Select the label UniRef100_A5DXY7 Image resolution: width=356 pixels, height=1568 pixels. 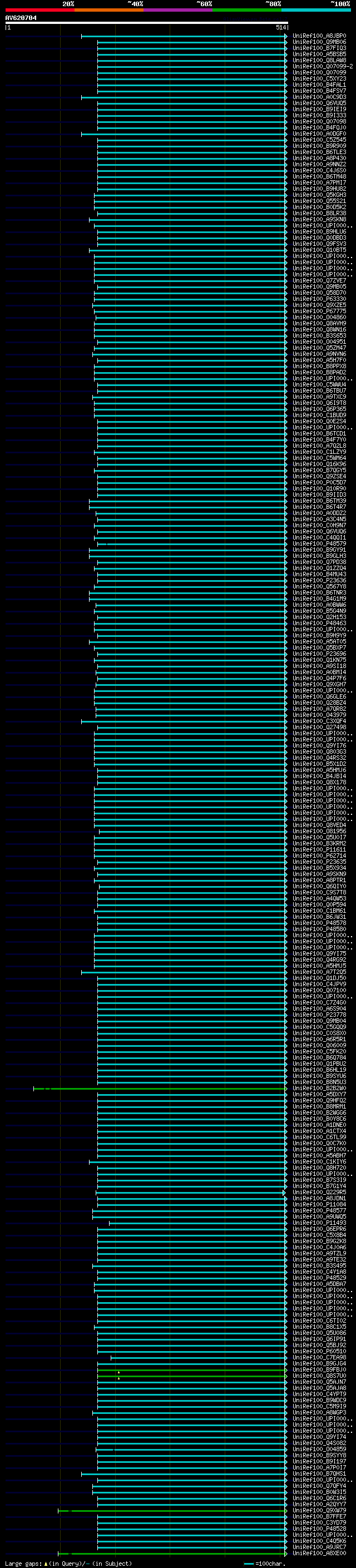[x=319, y=1095]
